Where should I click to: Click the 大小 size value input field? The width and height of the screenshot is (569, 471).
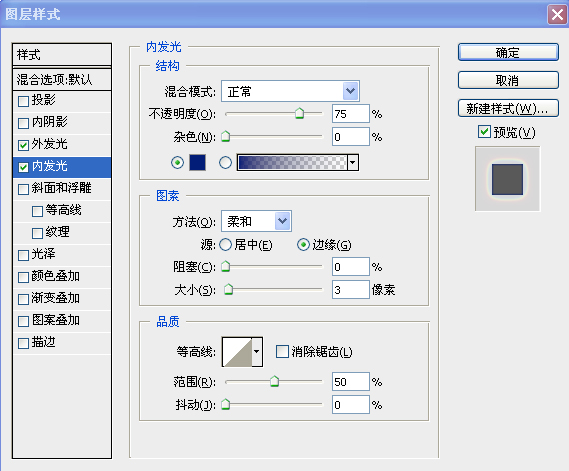351,290
